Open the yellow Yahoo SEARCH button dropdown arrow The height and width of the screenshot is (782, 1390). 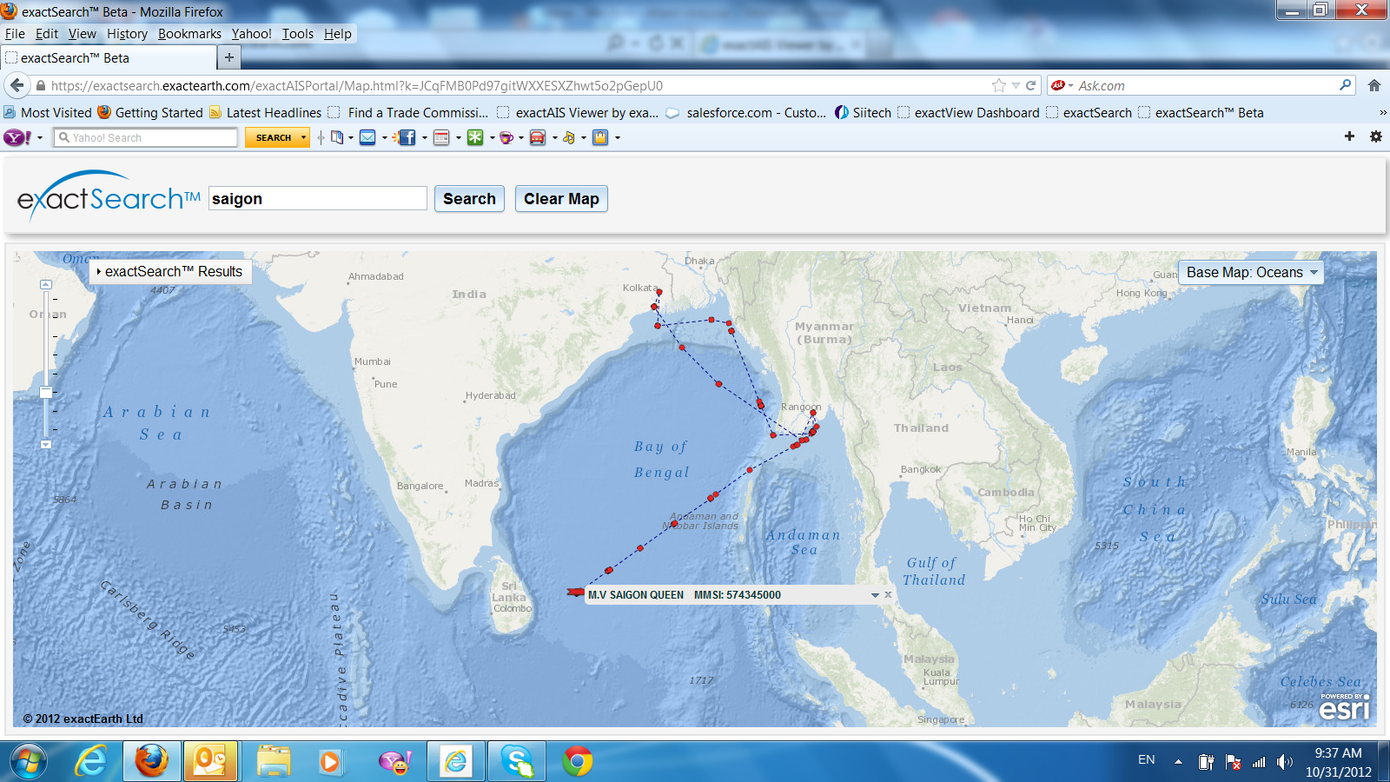coord(303,138)
